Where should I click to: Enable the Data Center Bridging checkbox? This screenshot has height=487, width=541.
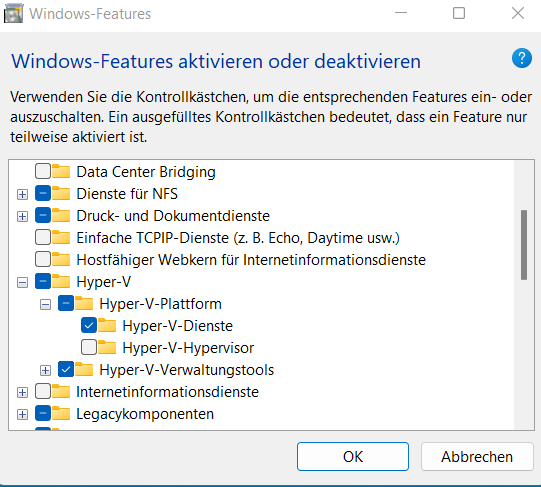coord(43,171)
